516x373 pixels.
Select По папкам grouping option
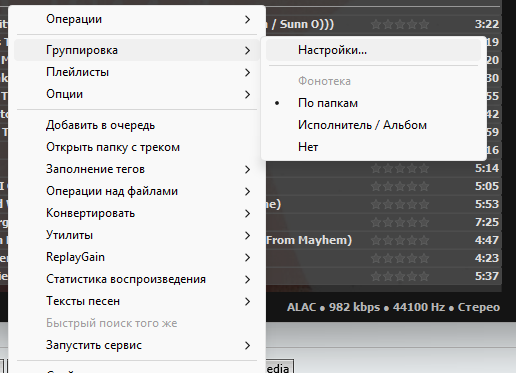pos(373,103)
